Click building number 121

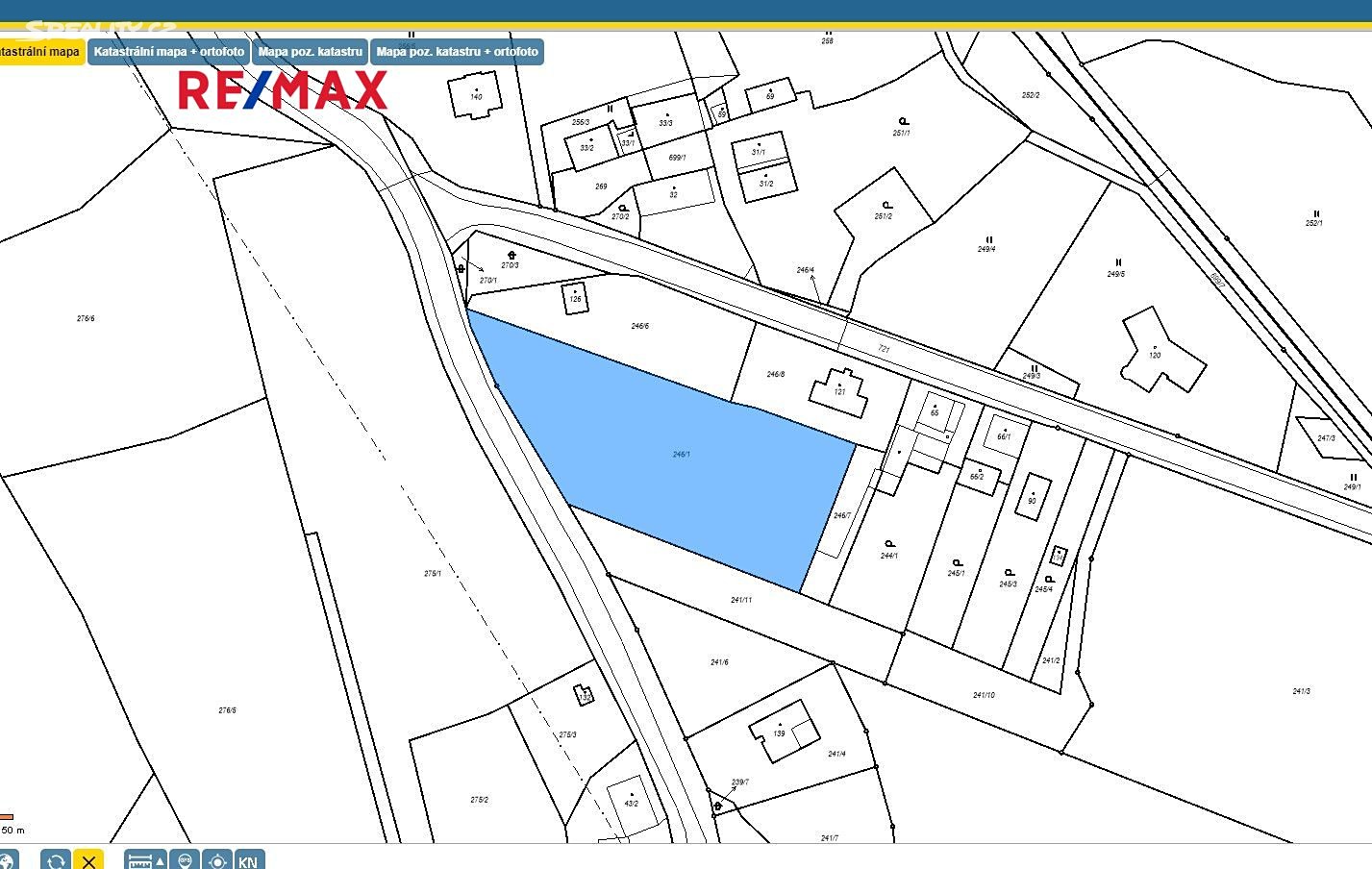point(839,392)
